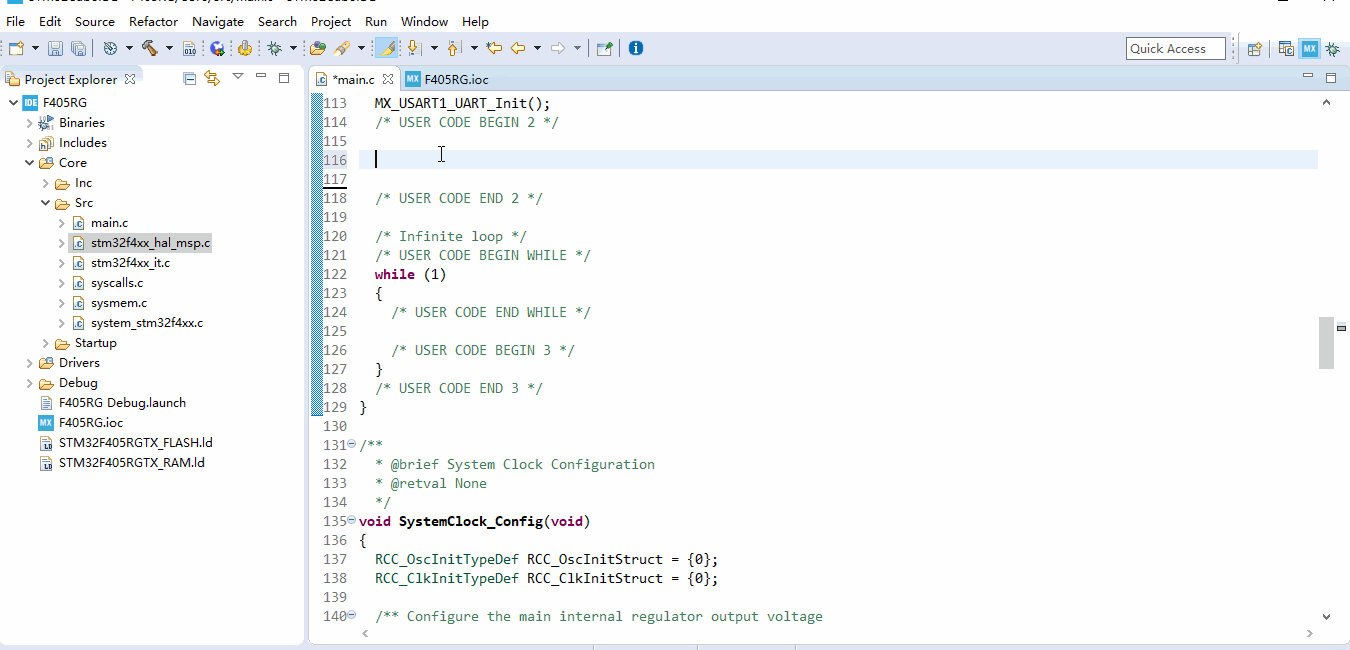
Task: Toggle Mark Occurrences highlighter icon
Action: click(x=386, y=47)
